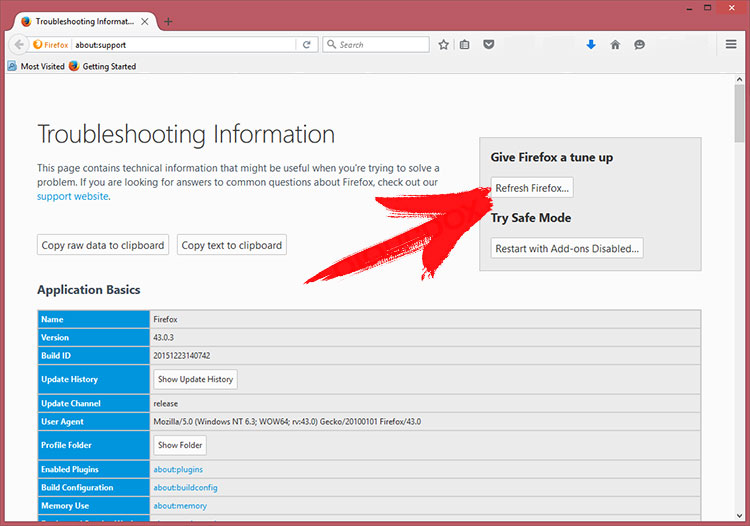This screenshot has height=526, width=750.
Task: Click the back navigation arrow
Action: 19,44
